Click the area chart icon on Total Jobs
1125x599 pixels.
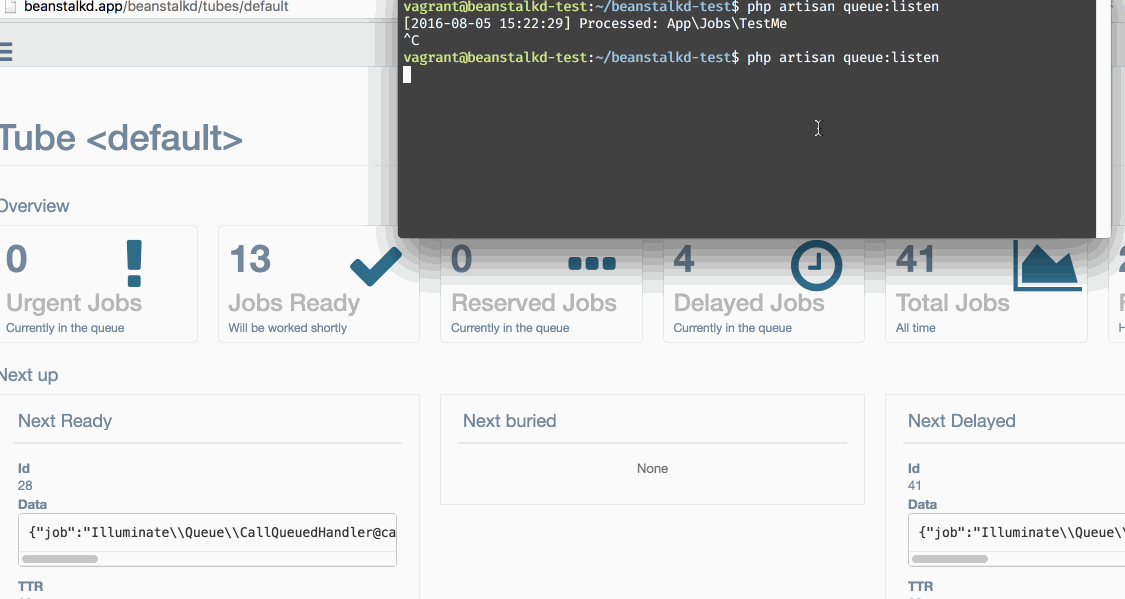(x=1047, y=265)
